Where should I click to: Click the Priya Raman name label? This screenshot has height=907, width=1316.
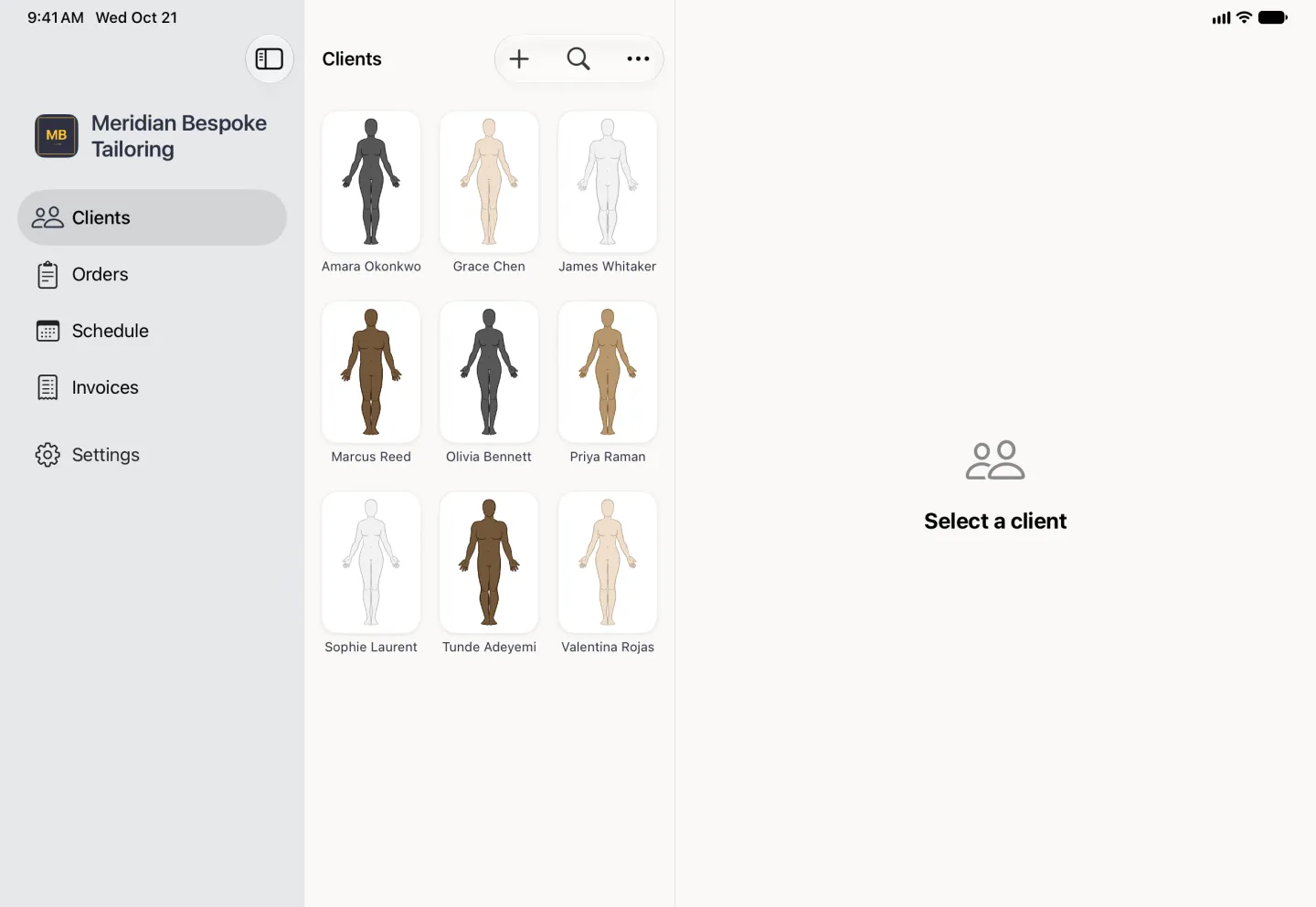(x=608, y=457)
